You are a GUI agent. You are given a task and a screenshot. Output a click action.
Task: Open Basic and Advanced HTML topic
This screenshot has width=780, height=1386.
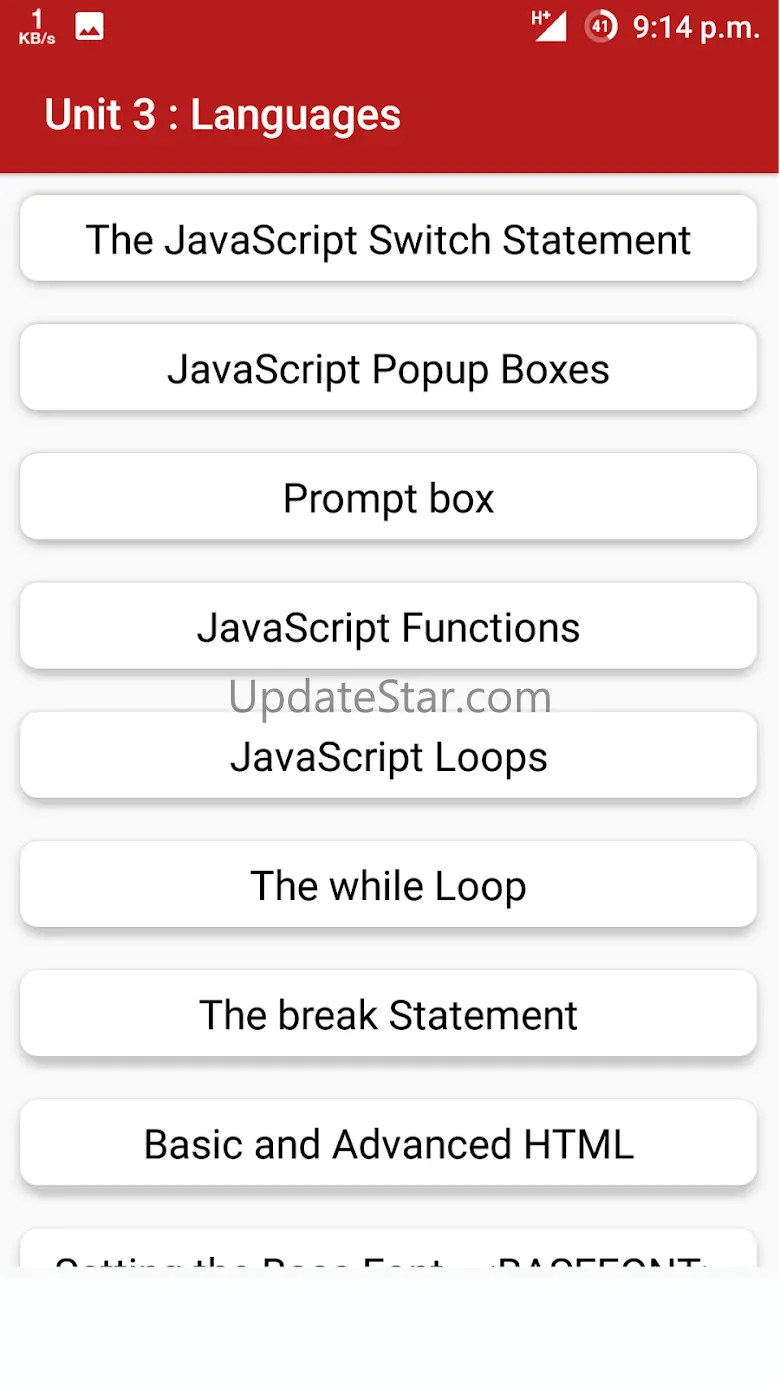(388, 1143)
